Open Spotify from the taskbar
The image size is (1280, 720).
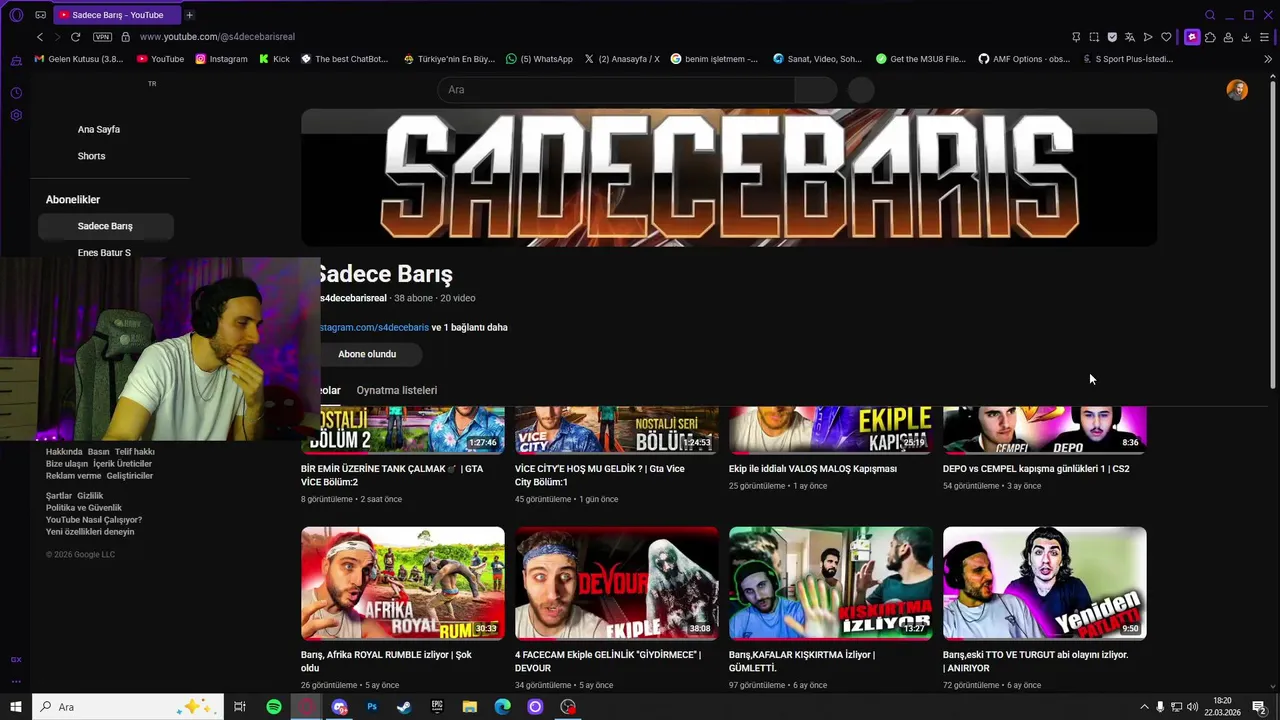(x=274, y=707)
